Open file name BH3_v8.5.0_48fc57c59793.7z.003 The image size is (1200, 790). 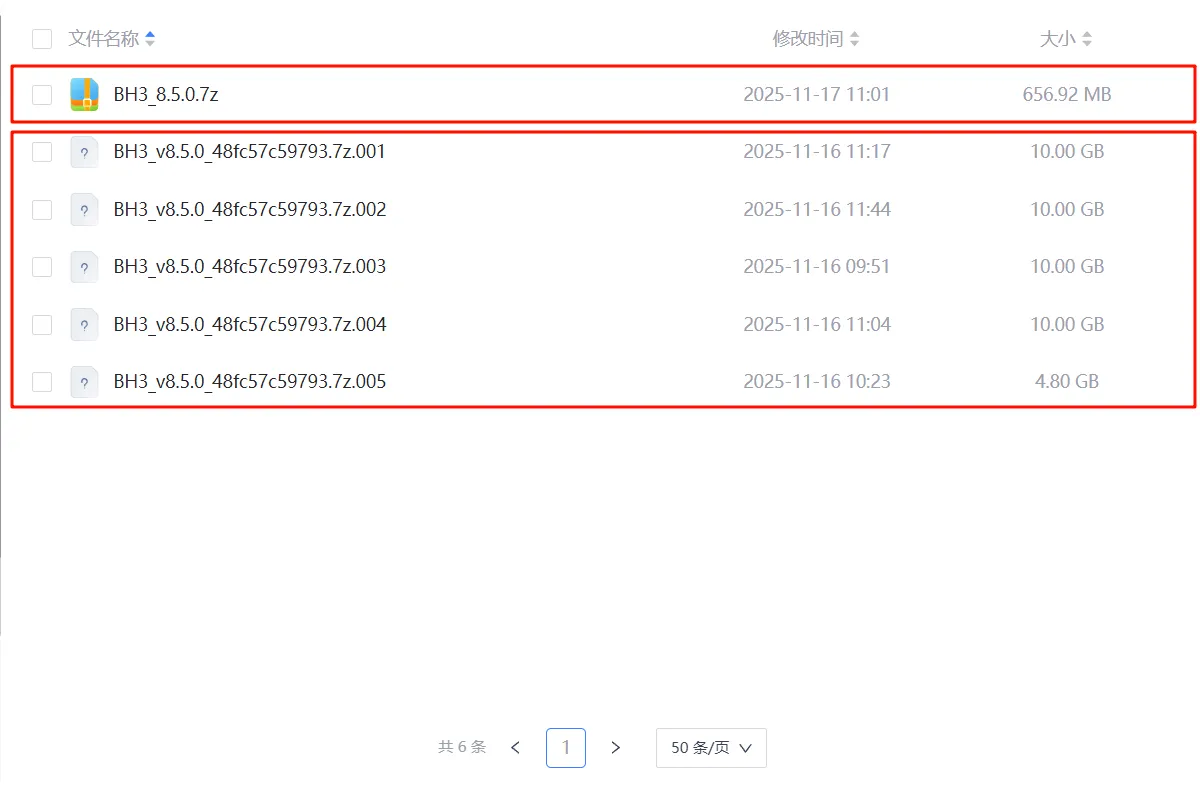(x=249, y=267)
